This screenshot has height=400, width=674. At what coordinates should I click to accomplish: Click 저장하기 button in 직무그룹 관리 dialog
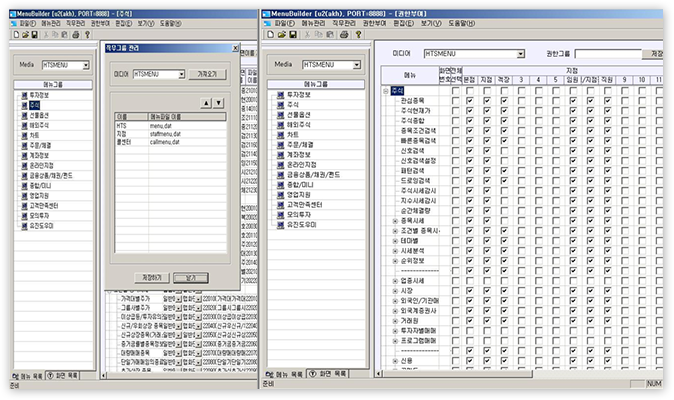(x=152, y=278)
